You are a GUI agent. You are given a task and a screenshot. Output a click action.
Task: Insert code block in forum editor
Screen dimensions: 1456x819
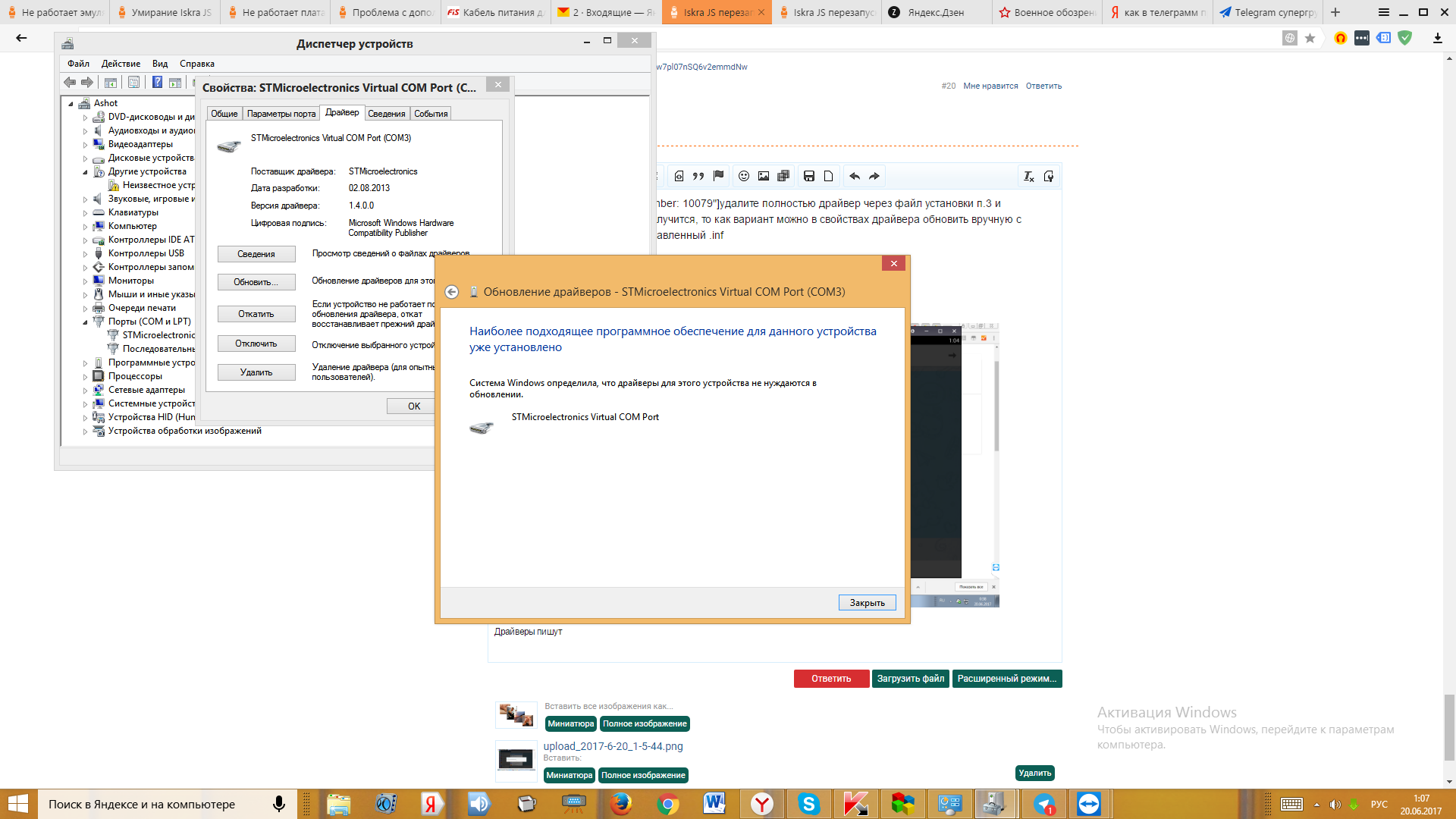[679, 176]
